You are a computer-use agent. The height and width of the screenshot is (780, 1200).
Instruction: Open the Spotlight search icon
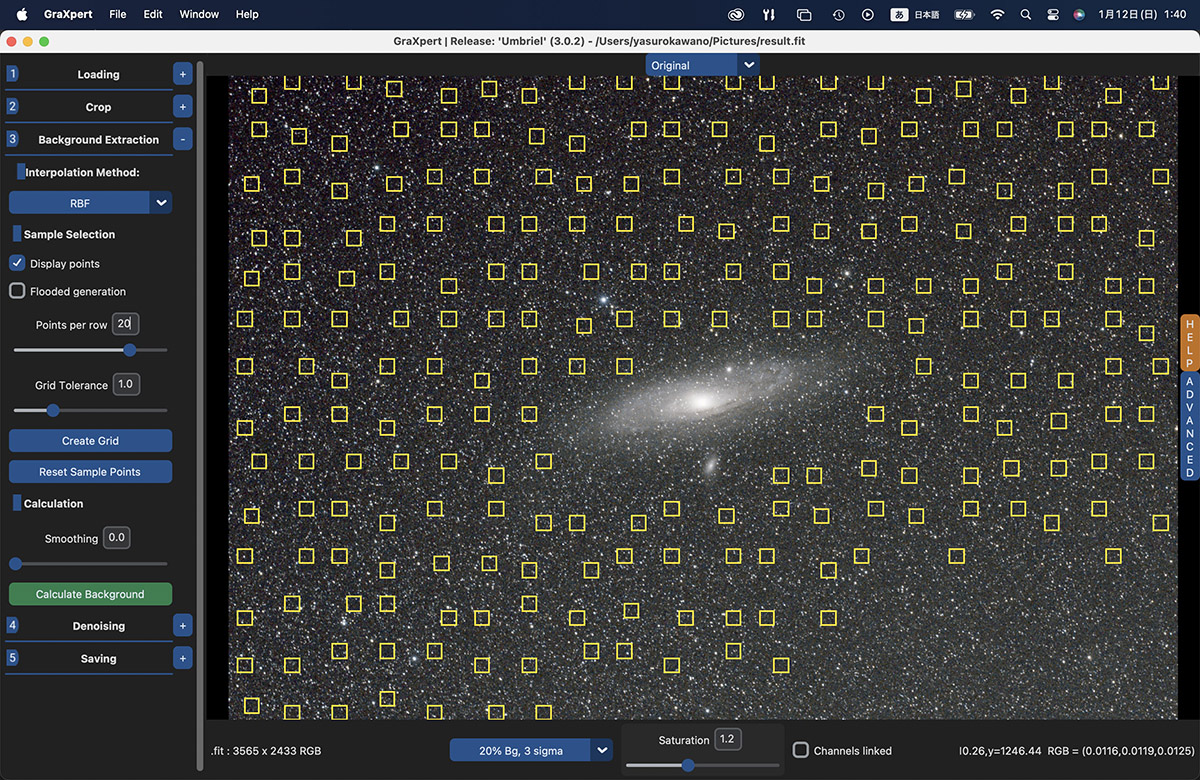(1025, 14)
